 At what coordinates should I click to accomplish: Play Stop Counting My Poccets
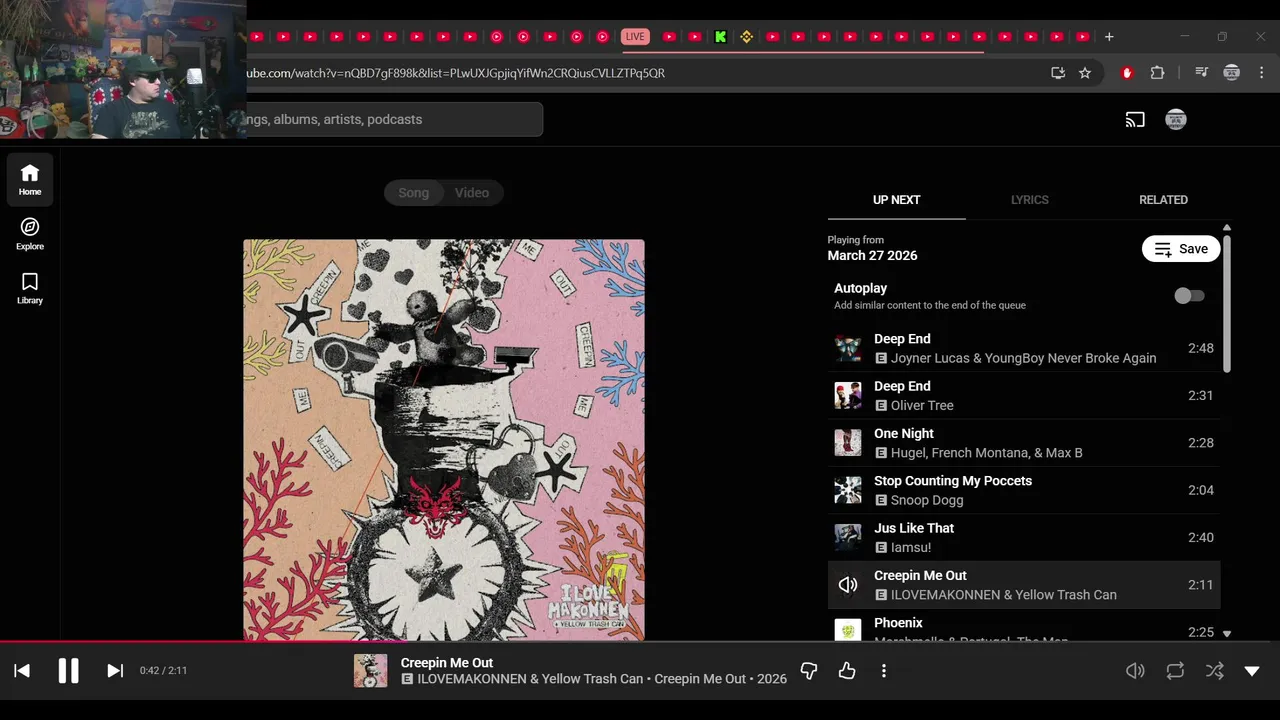[1024, 490]
